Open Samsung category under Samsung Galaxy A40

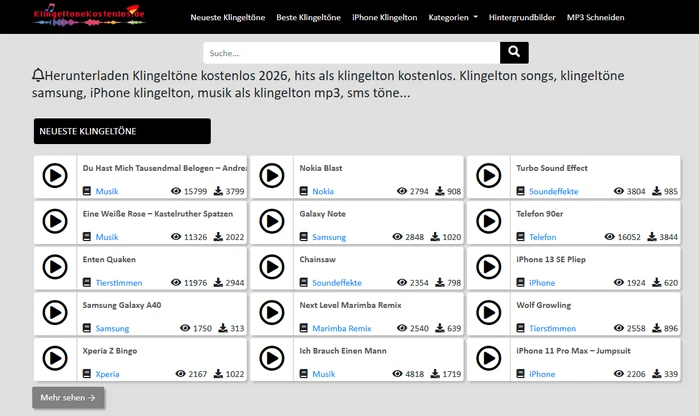[x=112, y=328]
